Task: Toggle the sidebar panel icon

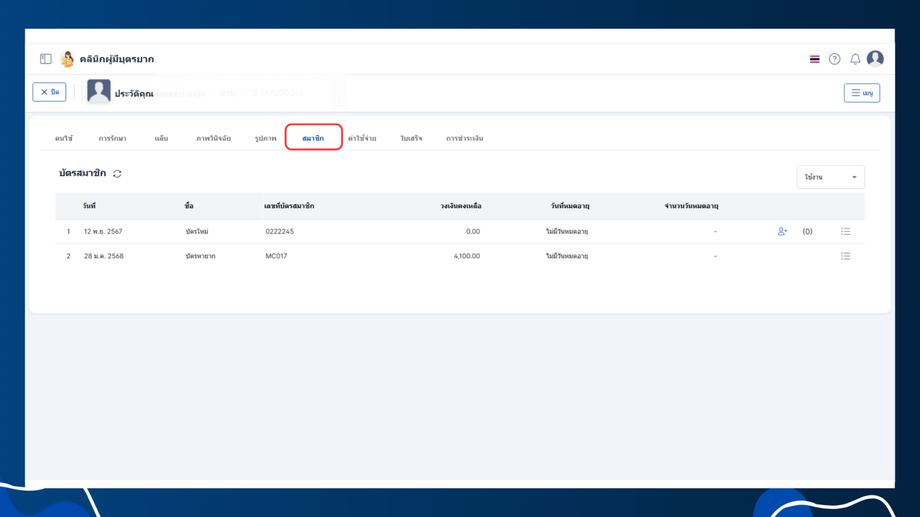Action: (46, 59)
